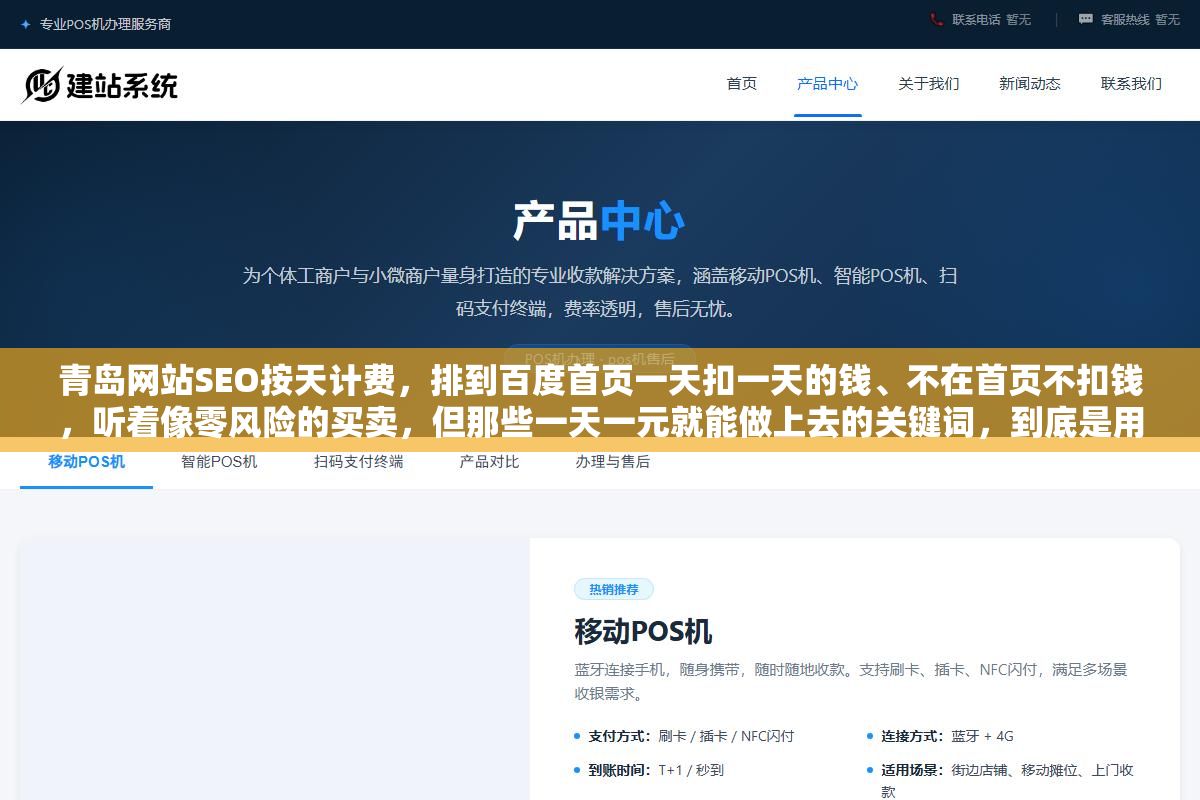Click the 支付方式 spec line
Viewport: 1200px width, 800px height.
[x=691, y=736]
